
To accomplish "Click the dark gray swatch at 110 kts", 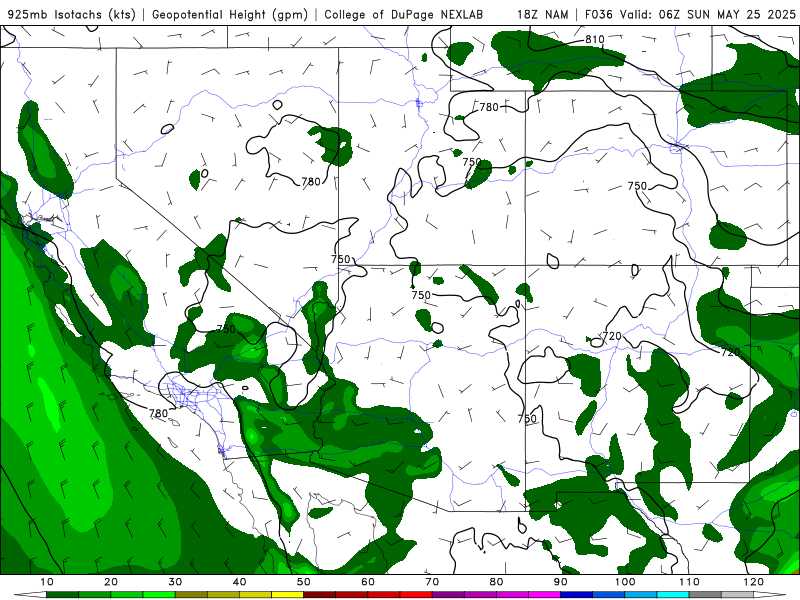I will [705, 595].
